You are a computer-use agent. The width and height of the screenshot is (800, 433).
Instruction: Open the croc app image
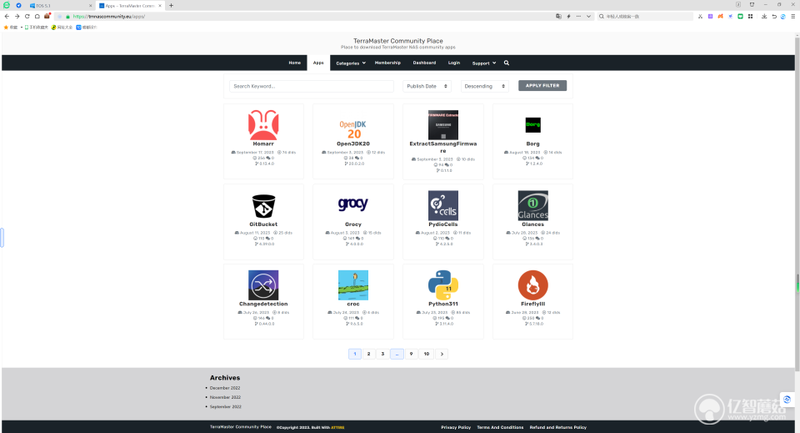pyautogui.click(x=353, y=285)
